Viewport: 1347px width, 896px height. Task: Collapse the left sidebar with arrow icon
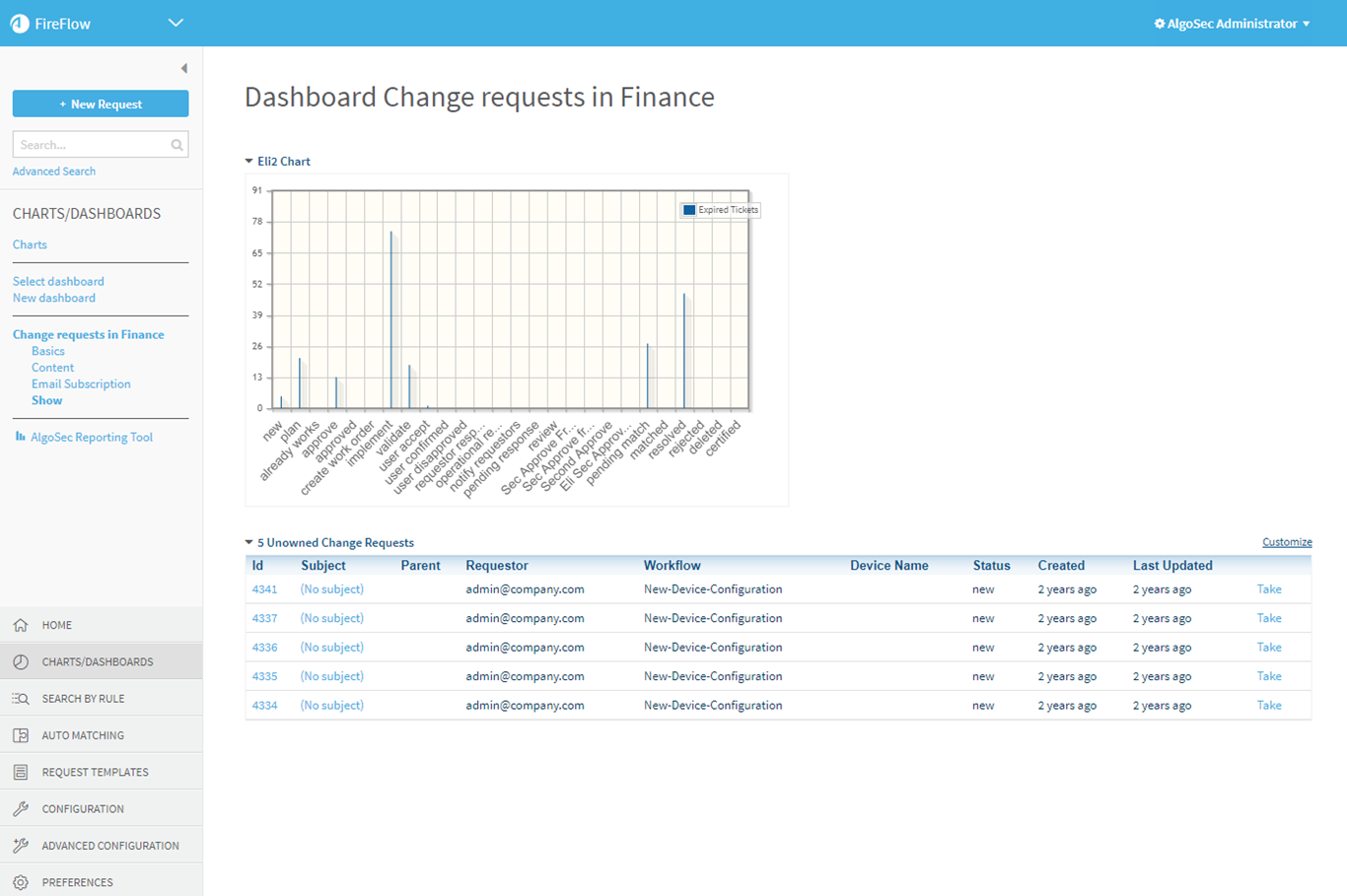coord(183,68)
